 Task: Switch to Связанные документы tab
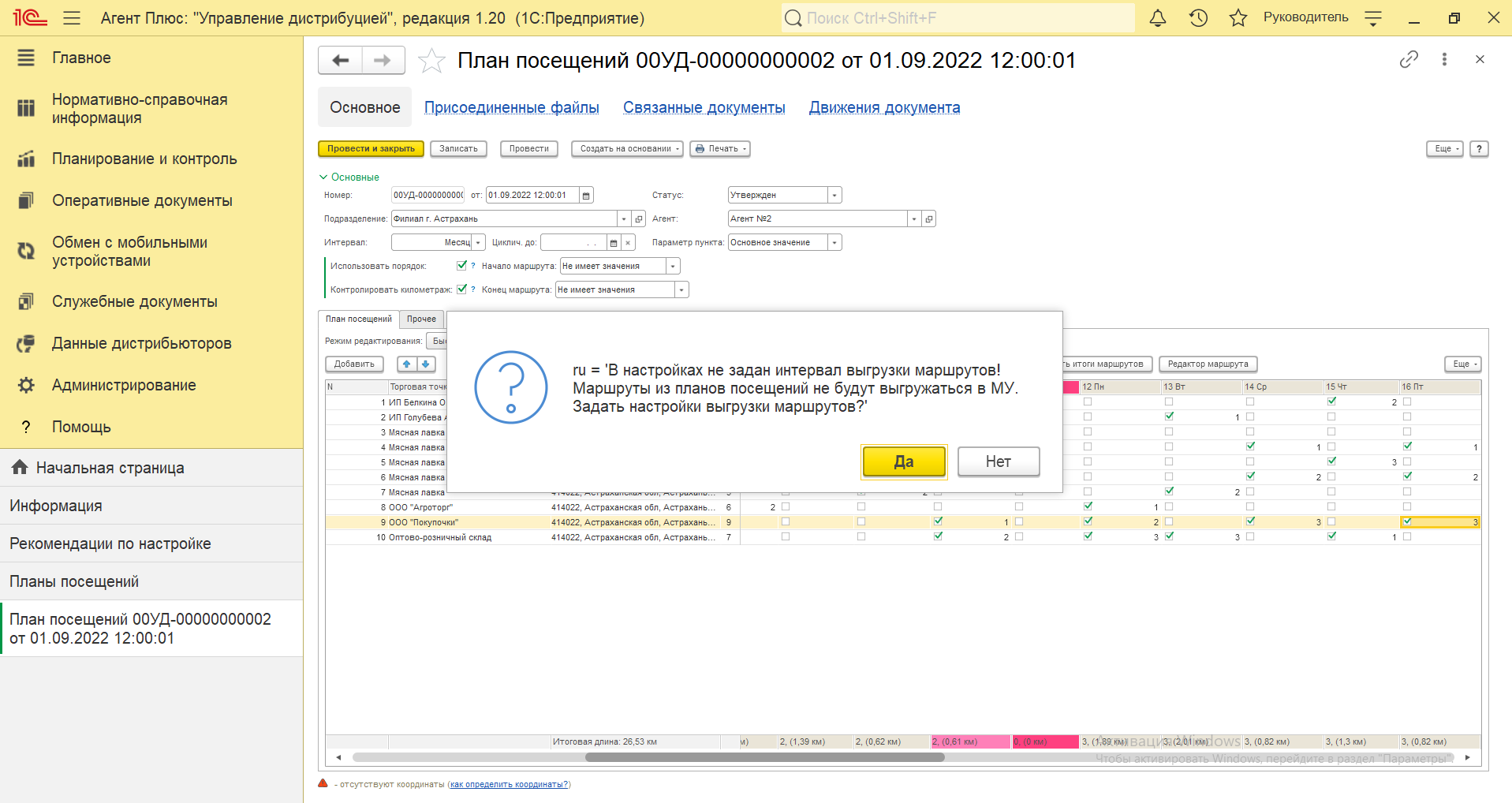click(x=704, y=107)
